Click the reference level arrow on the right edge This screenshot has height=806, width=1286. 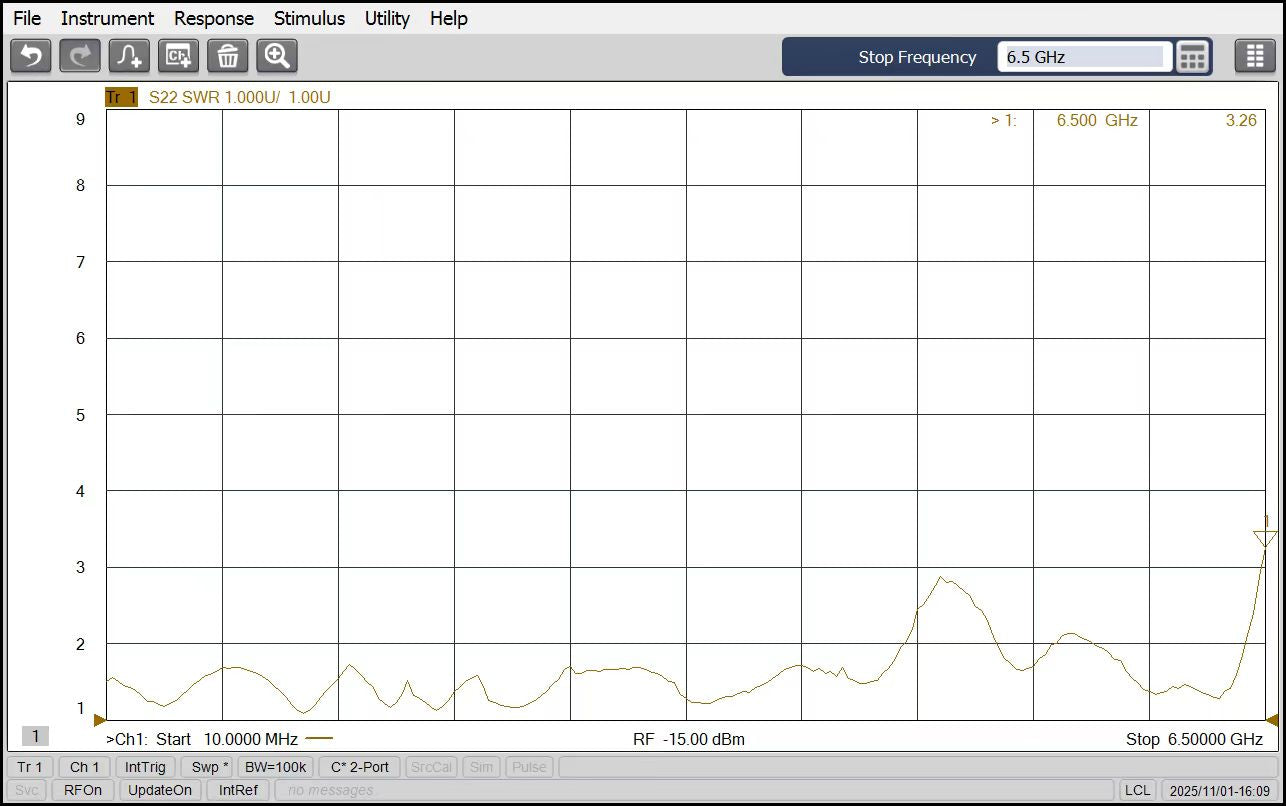click(1272, 719)
